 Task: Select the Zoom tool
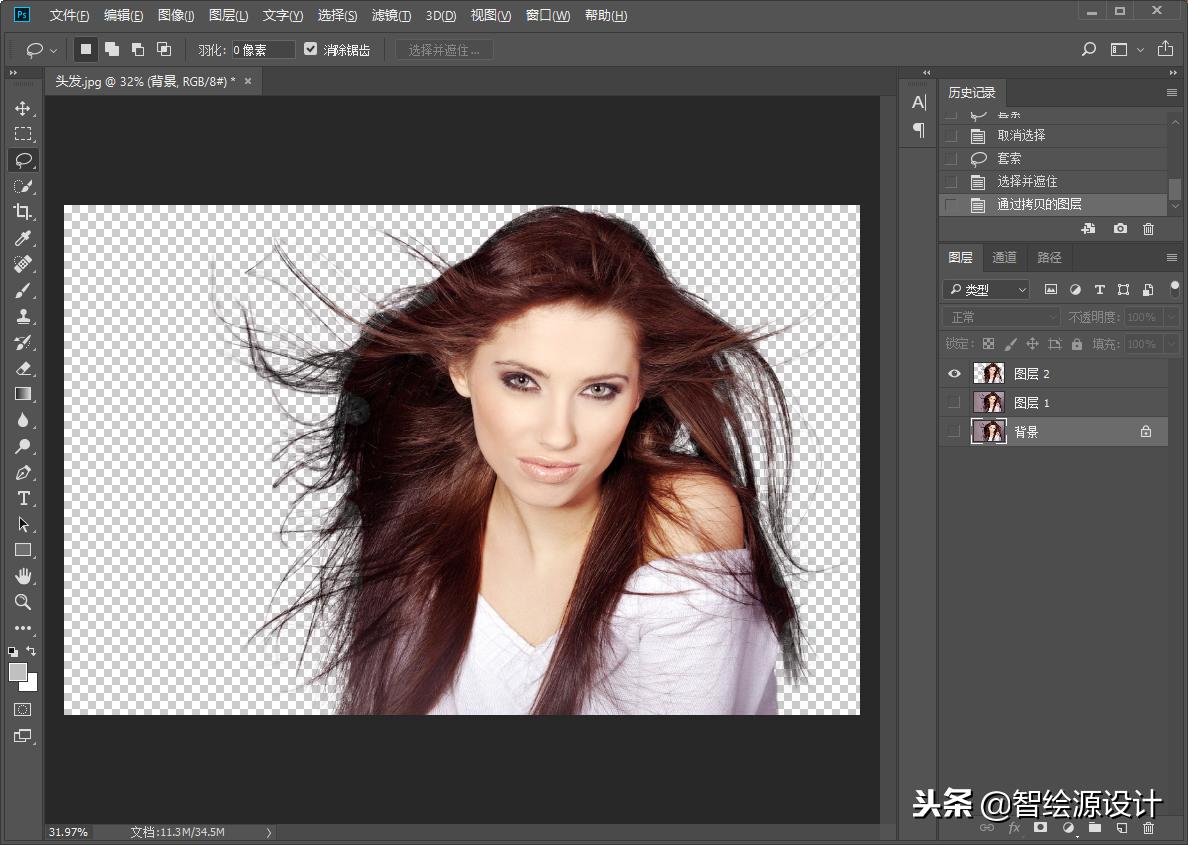22,602
